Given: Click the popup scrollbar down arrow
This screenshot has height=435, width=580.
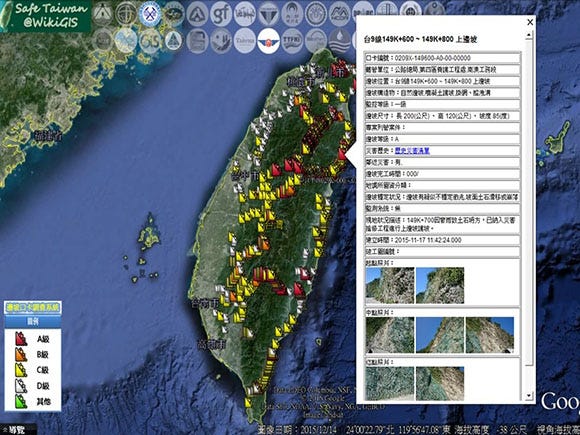Looking at the screenshot, I should (529, 395).
